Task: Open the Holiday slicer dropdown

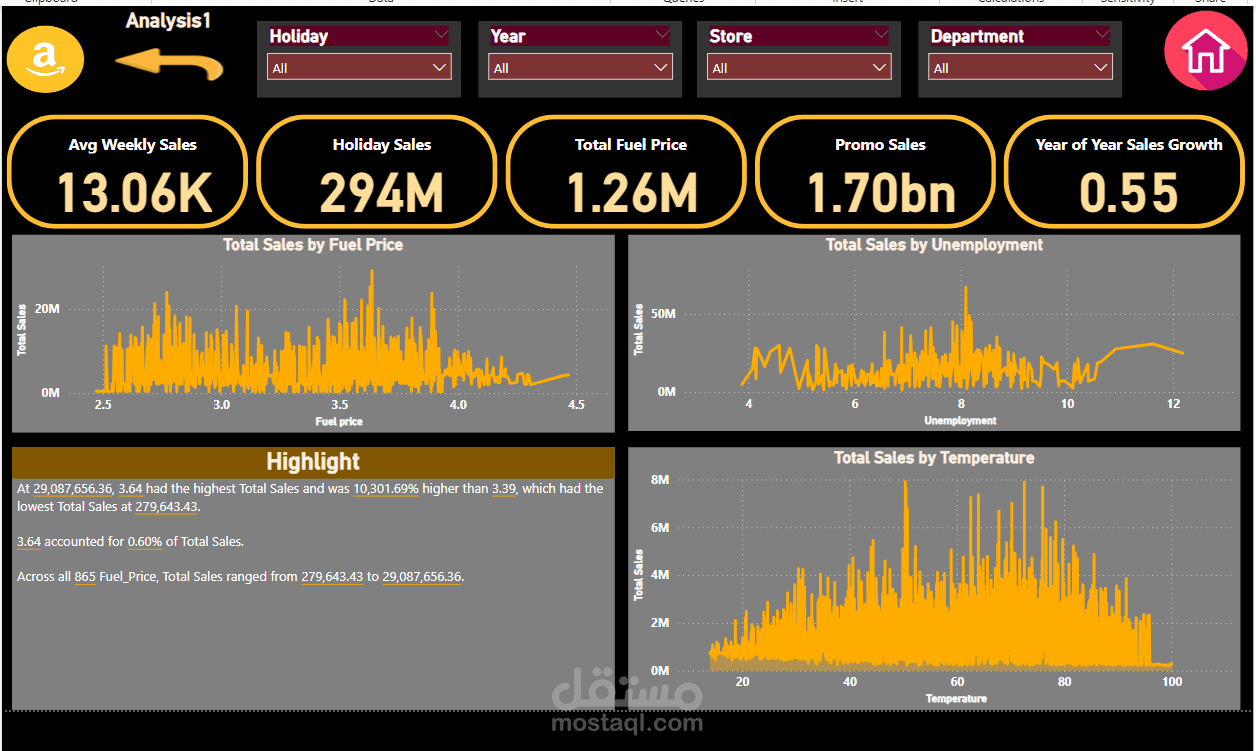Action: click(x=359, y=68)
